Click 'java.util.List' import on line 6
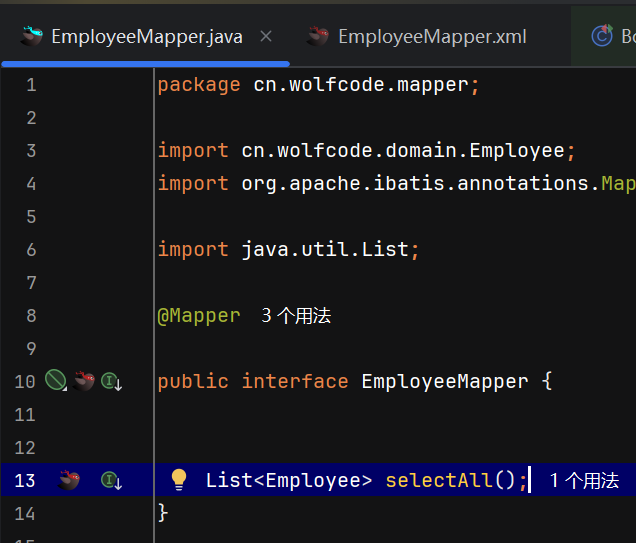Screen dimensions: 636x543 (x=325, y=249)
